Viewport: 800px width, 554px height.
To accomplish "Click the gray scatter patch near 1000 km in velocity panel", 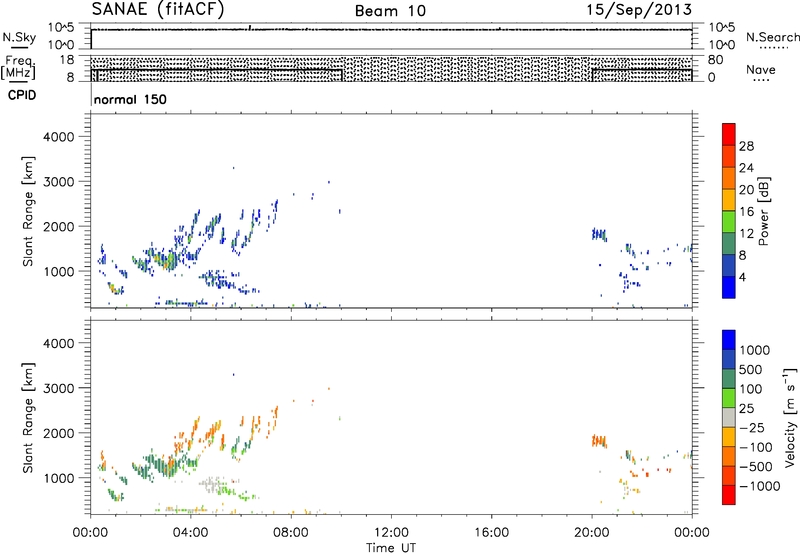I will tap(212, 483).
